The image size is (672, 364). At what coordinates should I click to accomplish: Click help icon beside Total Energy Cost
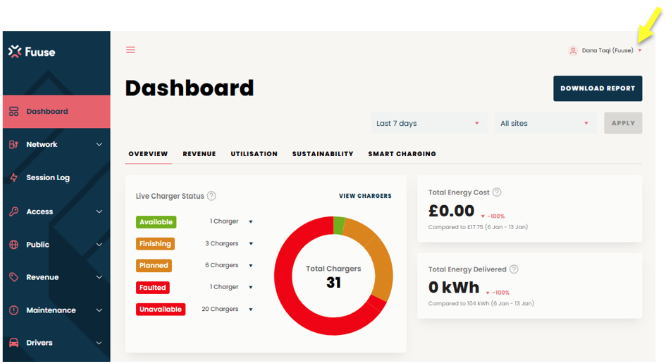(497, 192)
